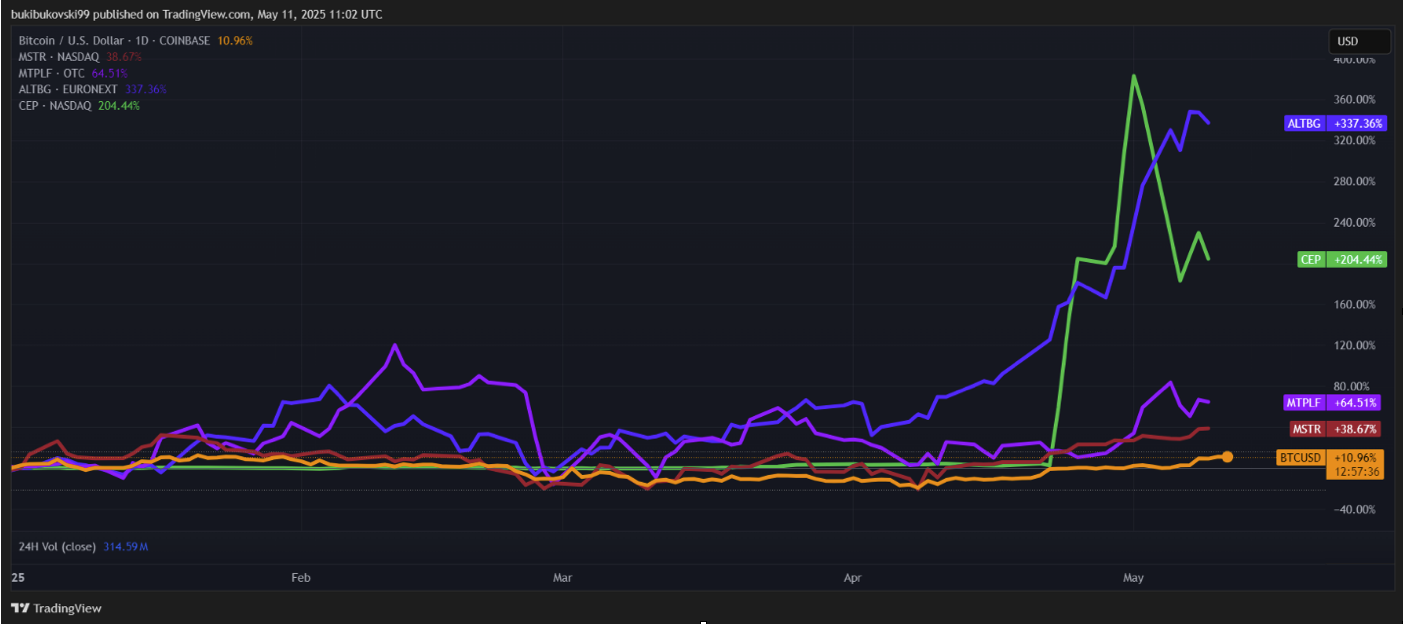Click the BTCUSD +10.96% price label
1403x624 pixels.
(x=1331, y=457)
